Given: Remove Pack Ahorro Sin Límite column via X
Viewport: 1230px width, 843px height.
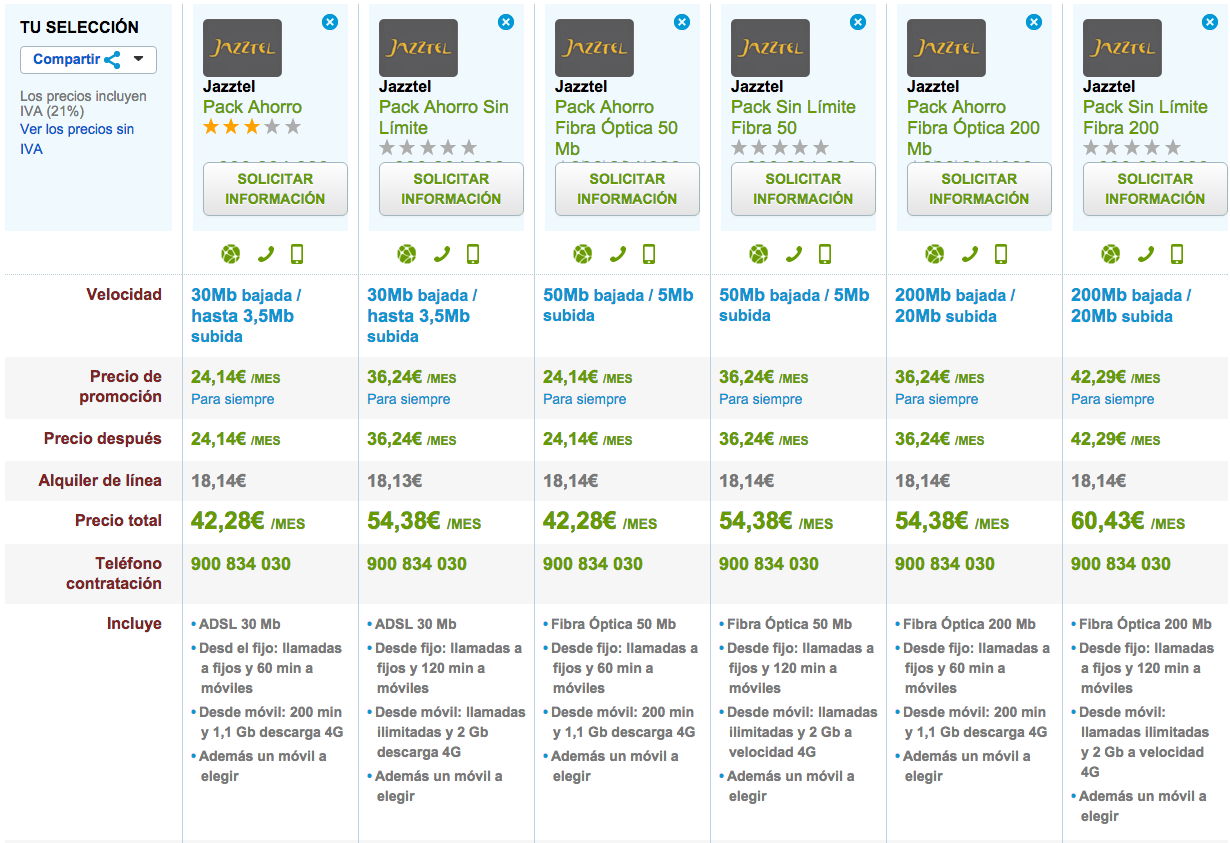Looking at the screenshot, I should (506, 21).
